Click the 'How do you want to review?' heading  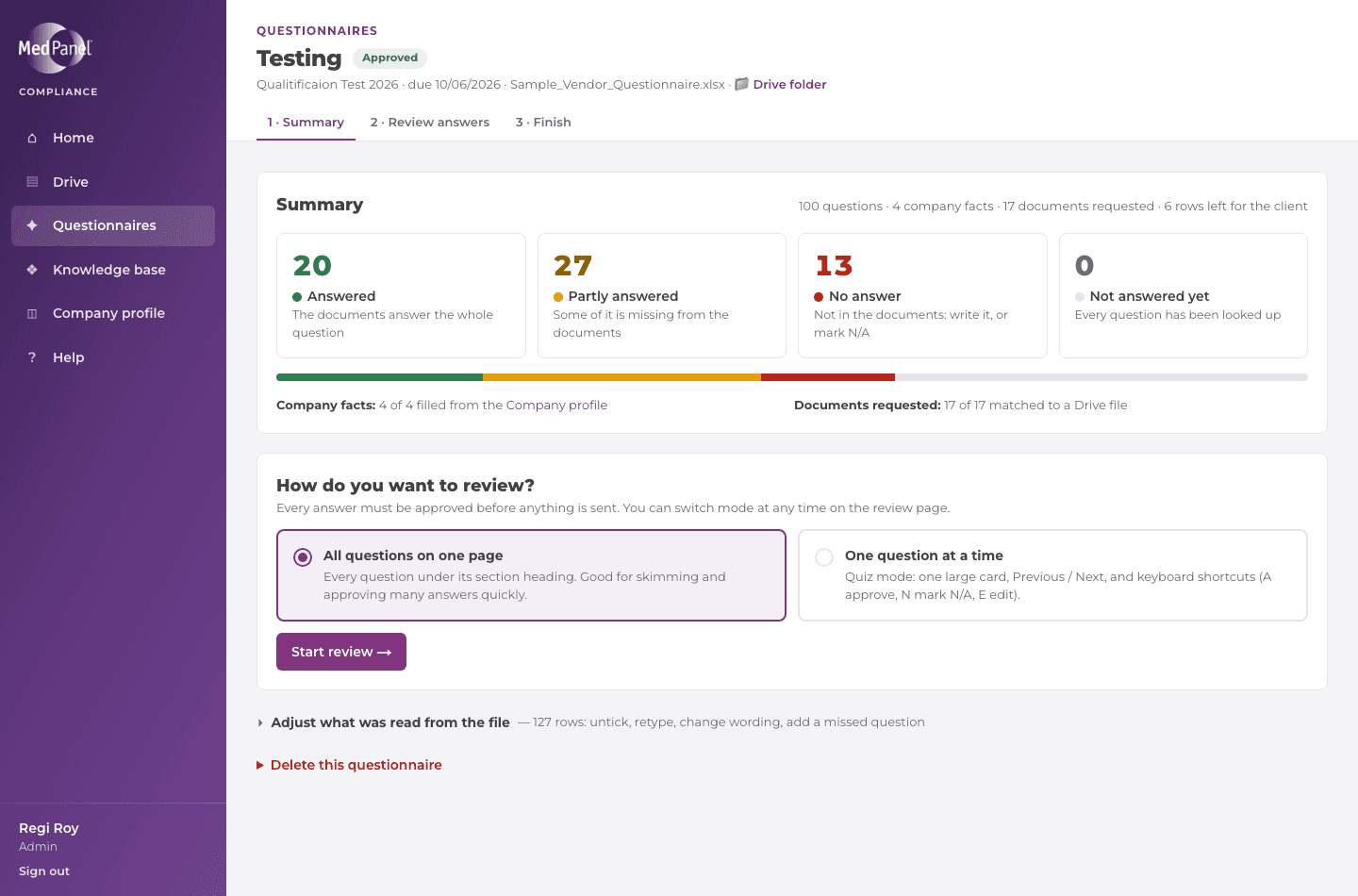[406, 486]
